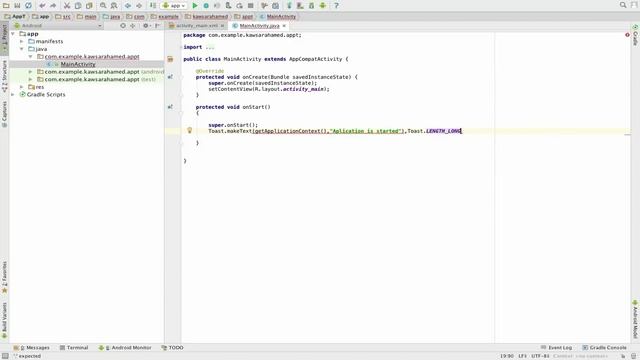Collapse the app module node

pyautogui.click(x=13, y=34)
